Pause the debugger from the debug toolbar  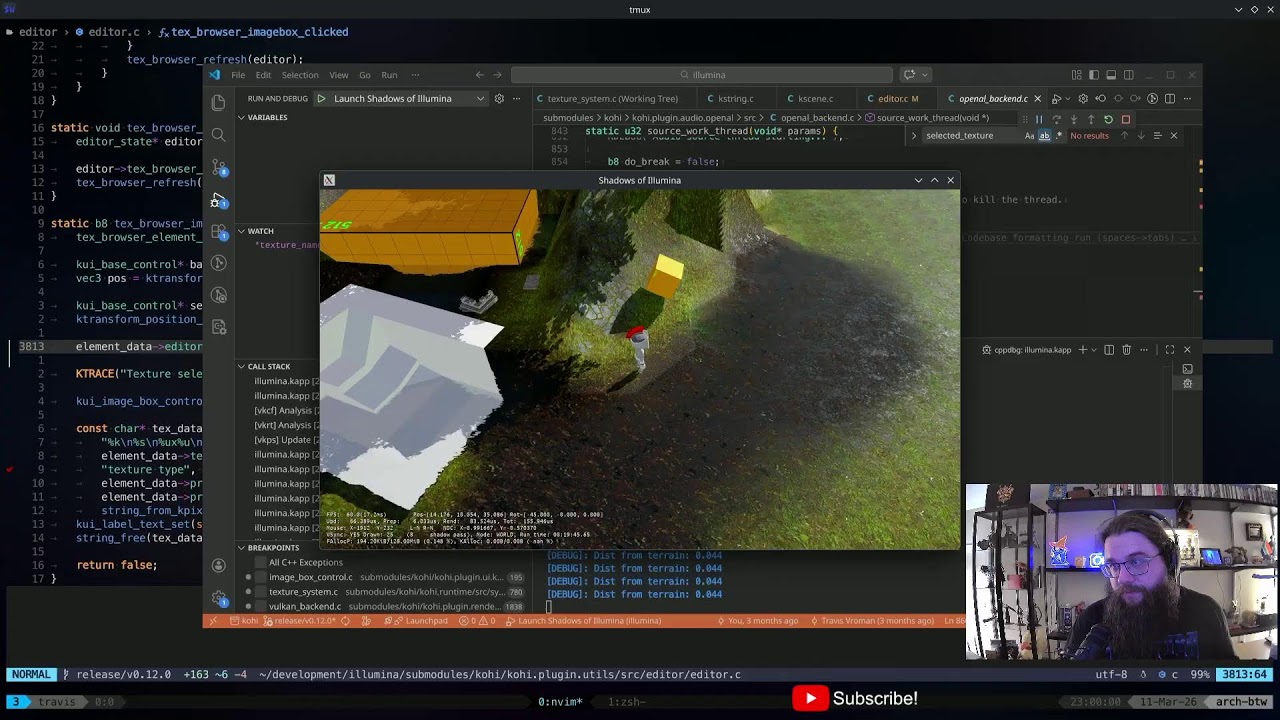click(x=1039, y=119)
